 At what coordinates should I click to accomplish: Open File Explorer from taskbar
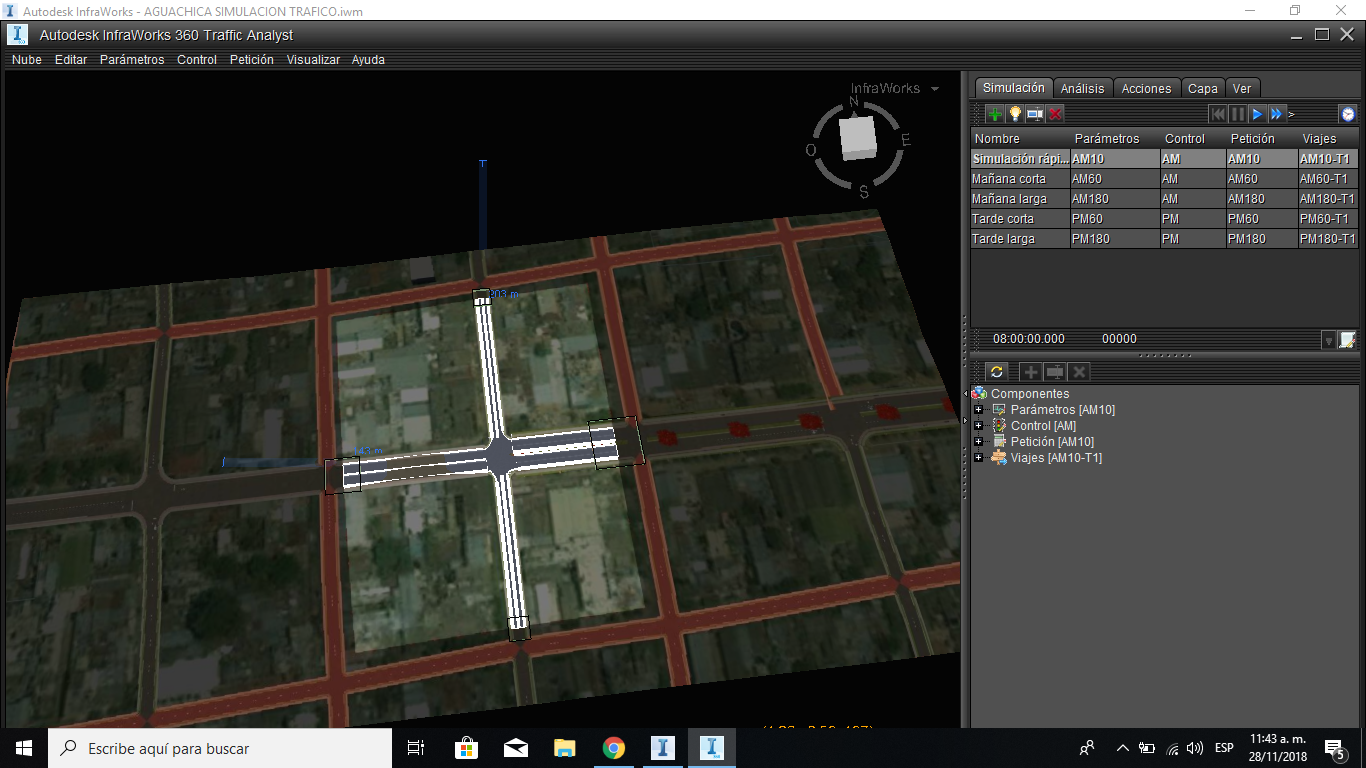[x=565, y=748]
